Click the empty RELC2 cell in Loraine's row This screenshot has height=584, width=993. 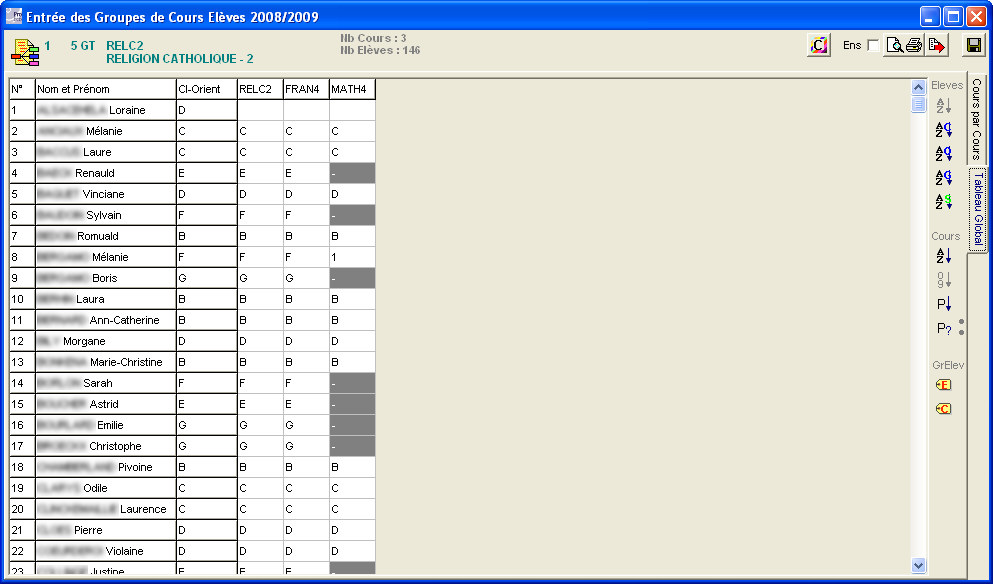tap(260, 110)
